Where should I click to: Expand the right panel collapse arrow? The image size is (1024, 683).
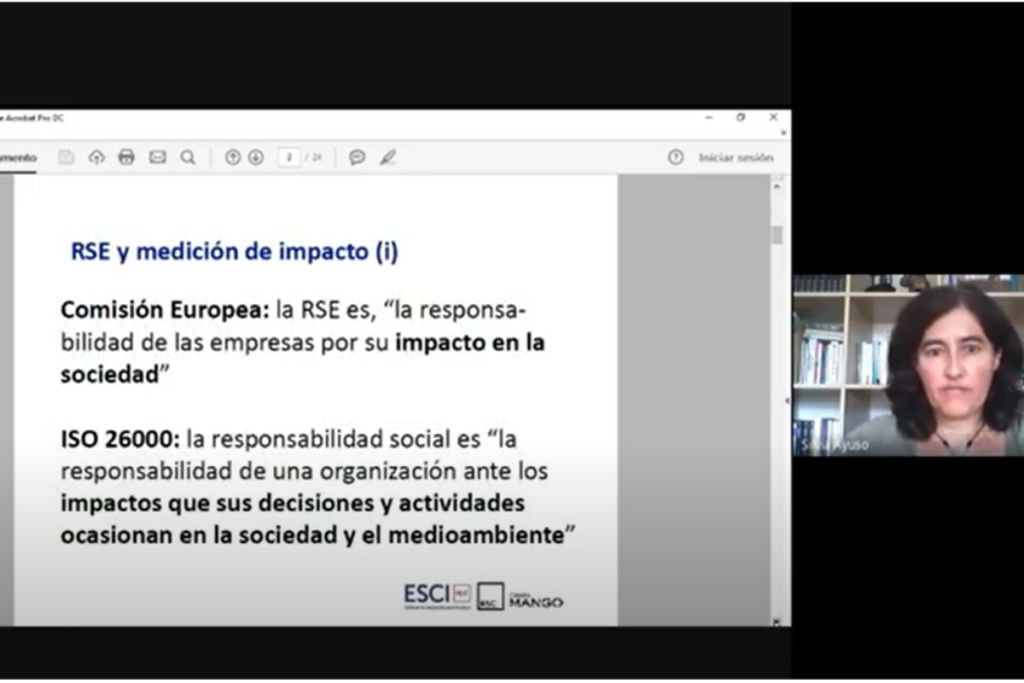pos(785,400)
